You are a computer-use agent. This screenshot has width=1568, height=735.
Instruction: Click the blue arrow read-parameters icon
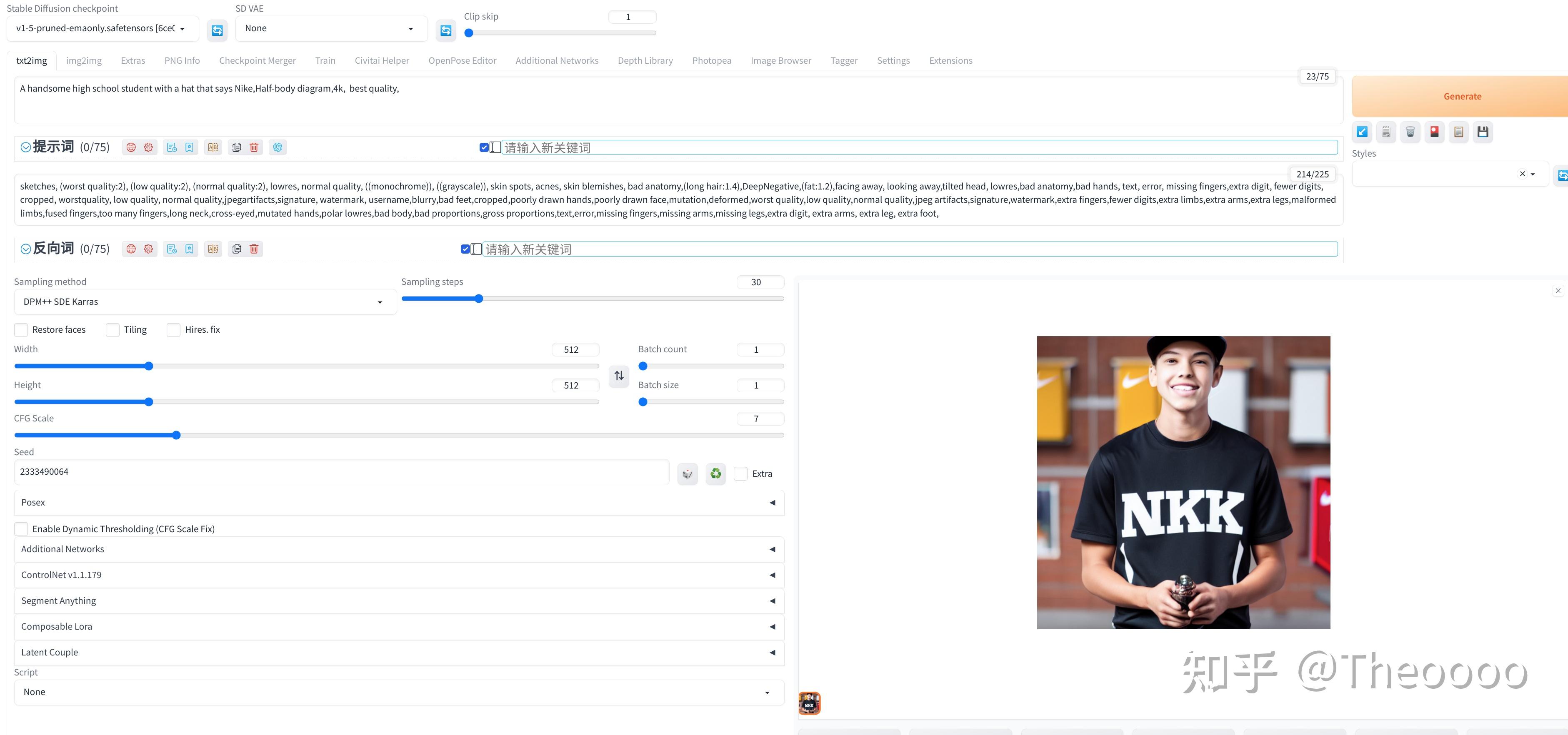pyautogui.click(x=1362, y=132)
